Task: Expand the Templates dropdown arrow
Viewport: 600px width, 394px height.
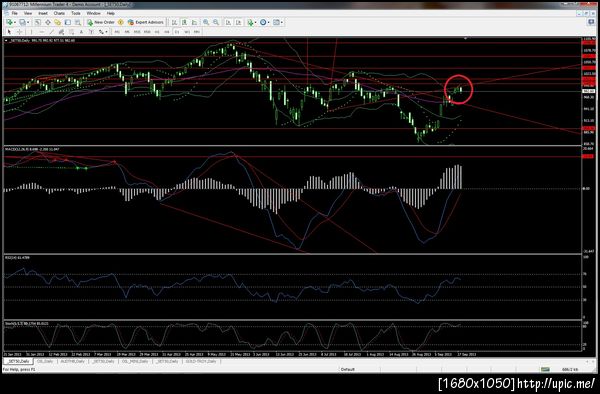Action: (x=282, y=23)
